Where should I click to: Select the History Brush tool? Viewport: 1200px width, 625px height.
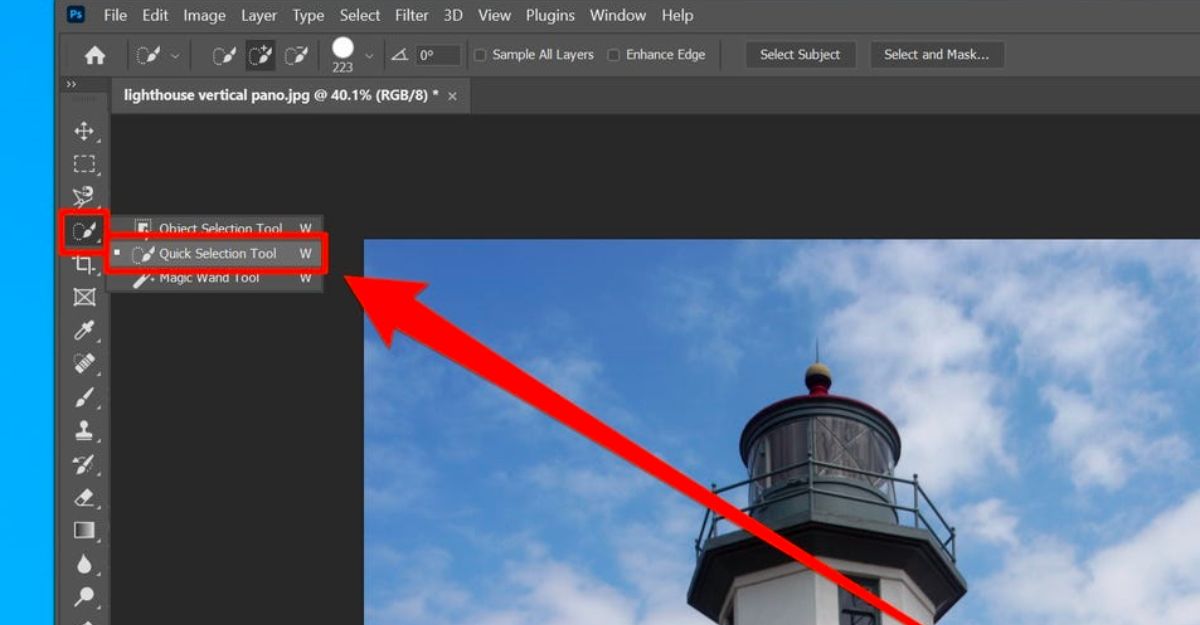84,464
